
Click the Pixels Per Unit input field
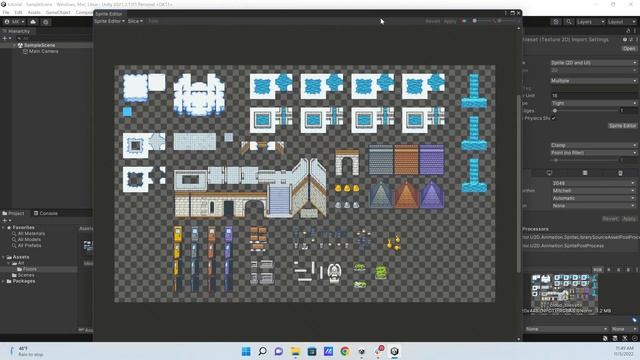(593, 96)
